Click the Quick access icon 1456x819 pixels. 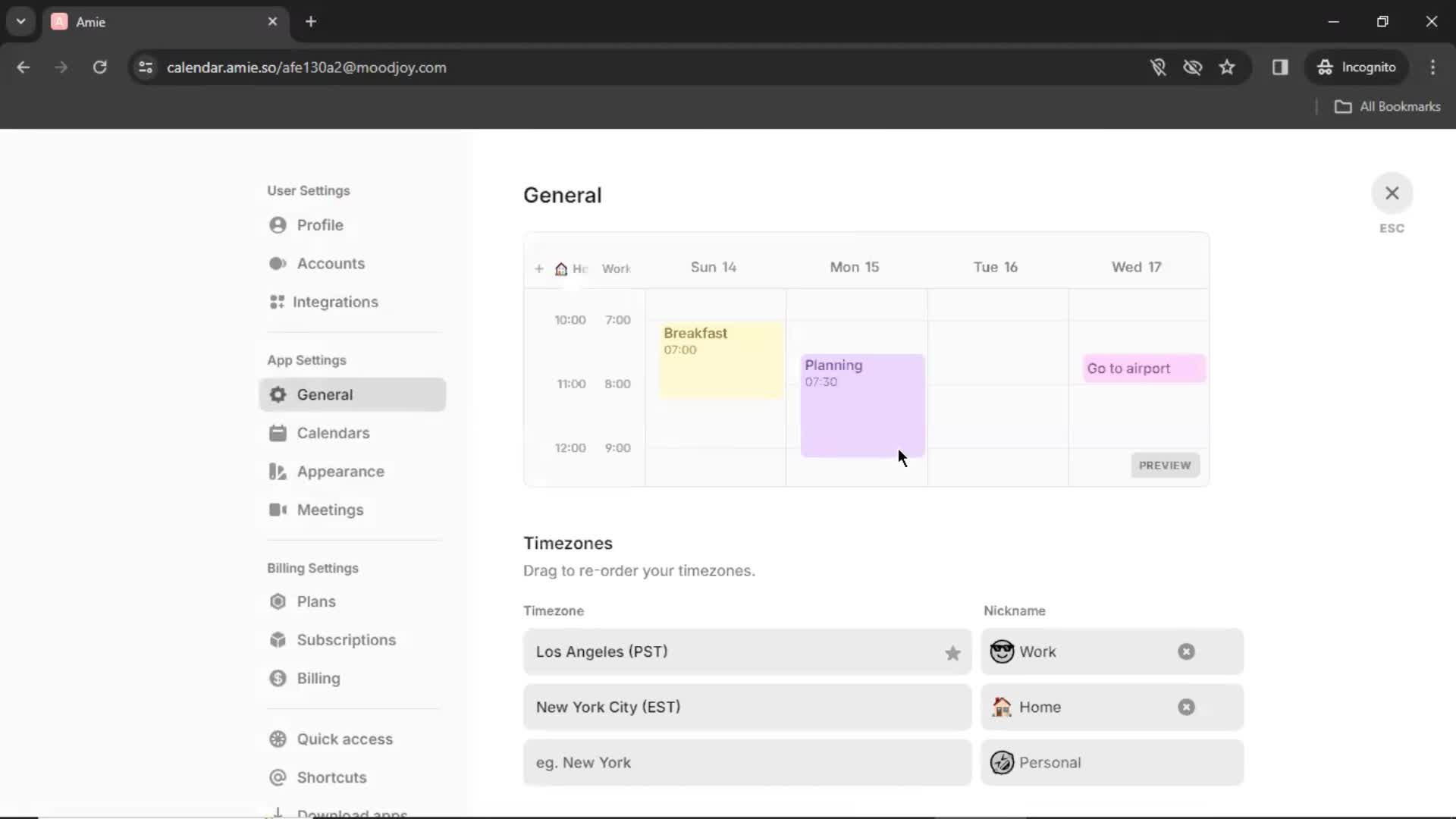click(278, 739)
